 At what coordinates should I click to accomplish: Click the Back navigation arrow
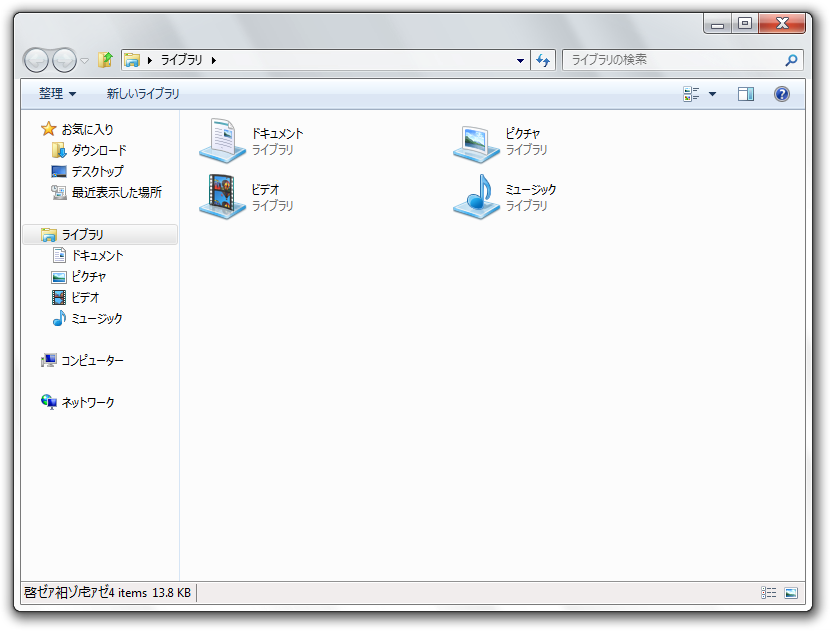tap(37, 60)
